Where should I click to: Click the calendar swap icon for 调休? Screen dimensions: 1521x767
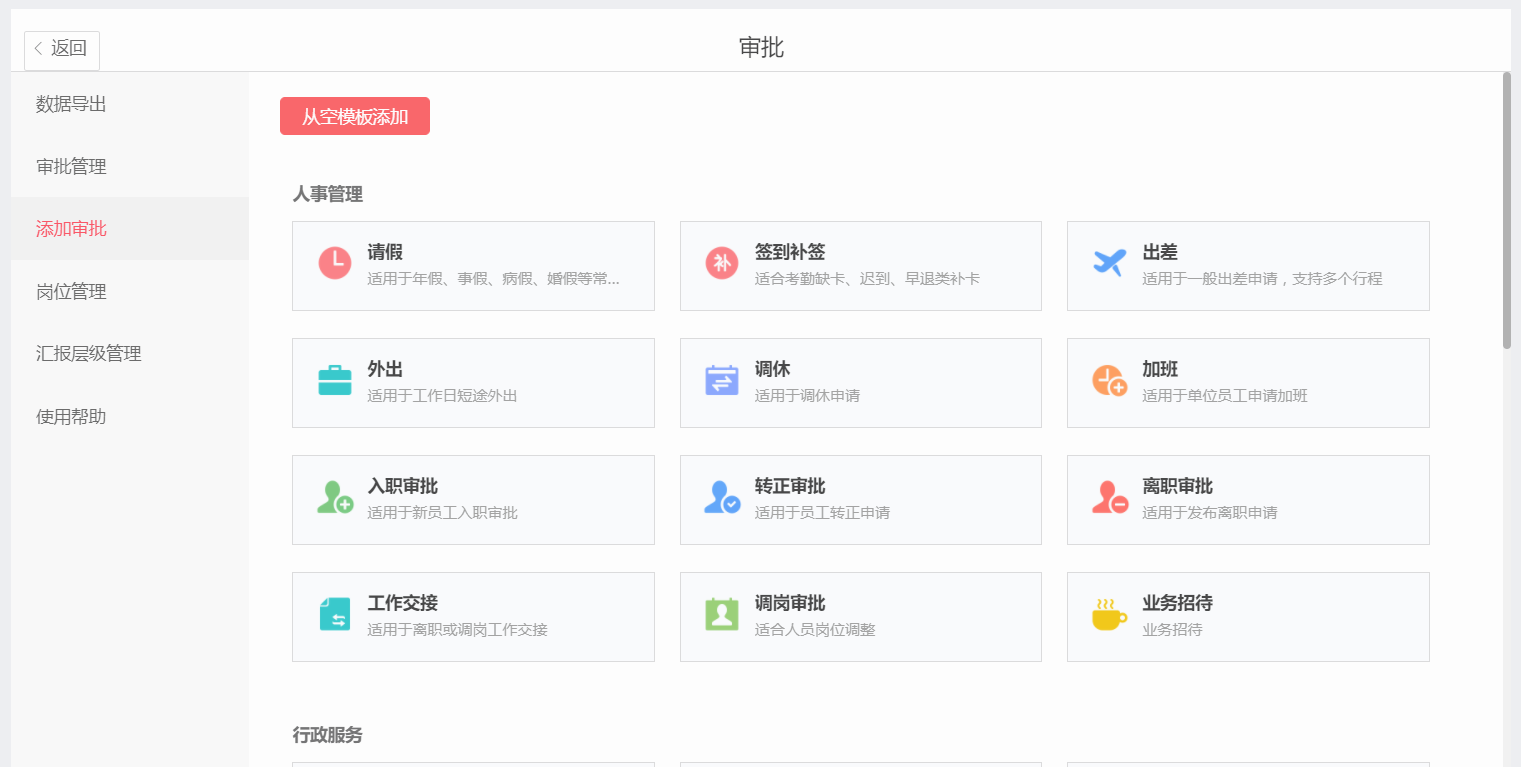pyautogui.click(x=722, y=380)
